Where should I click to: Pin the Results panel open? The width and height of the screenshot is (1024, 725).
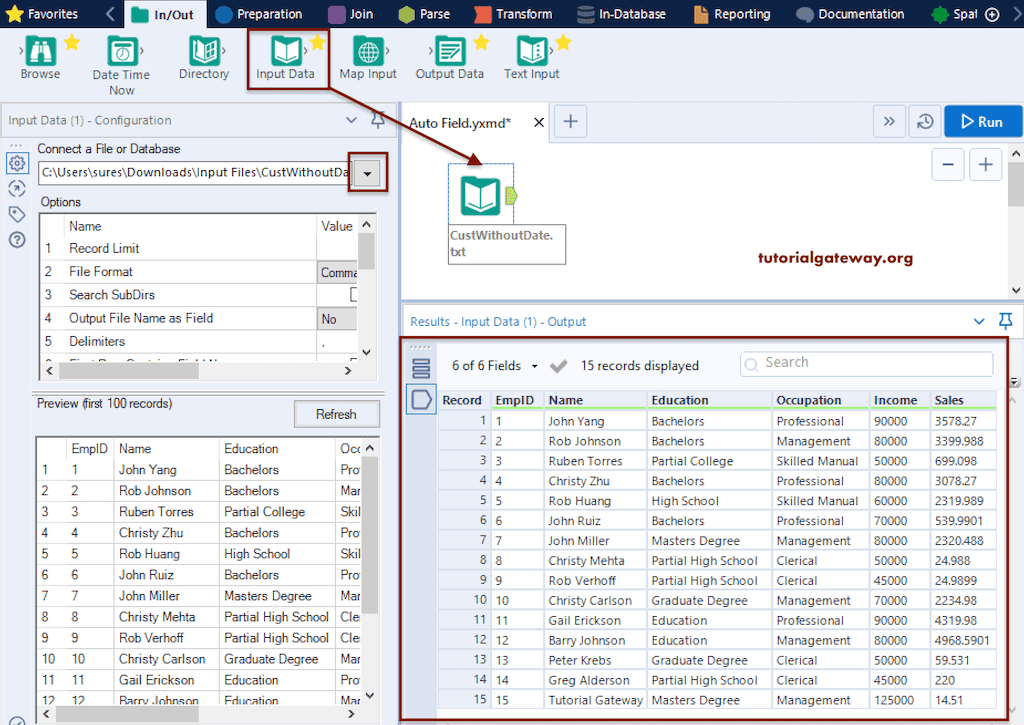[x=1006, y=321]
